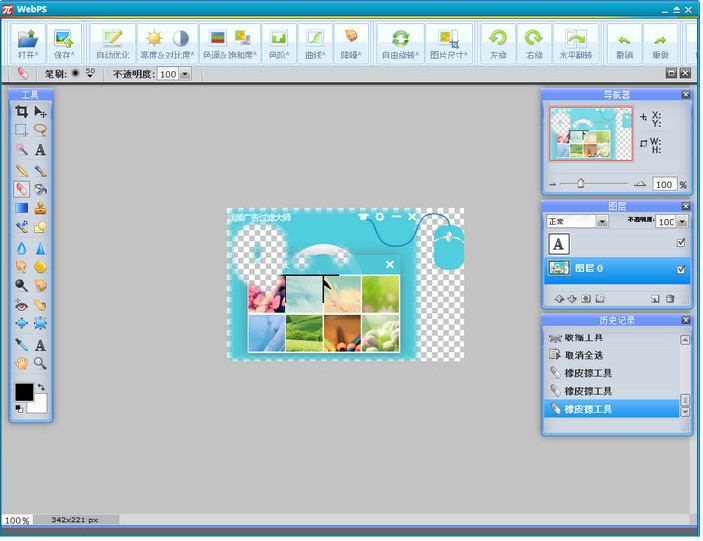Expand the eraser opacity dropdown

[185, 74]
